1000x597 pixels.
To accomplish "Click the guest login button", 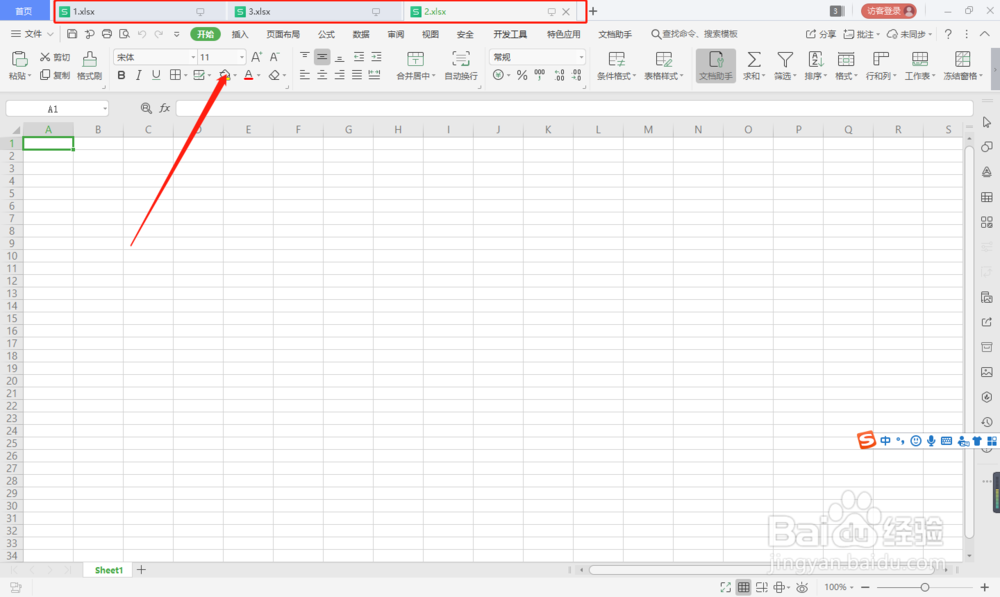I will [x=888, y=11].
